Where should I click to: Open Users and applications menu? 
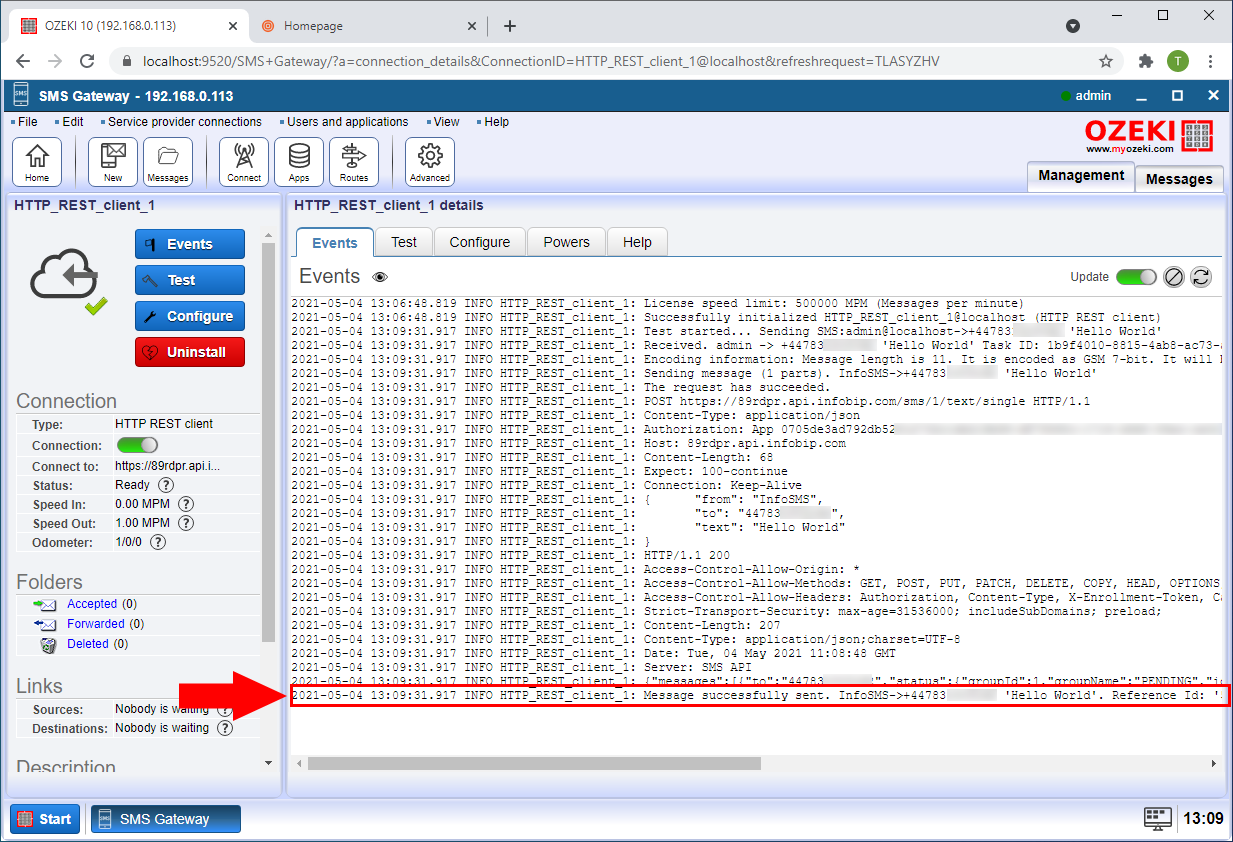(347, 122)
